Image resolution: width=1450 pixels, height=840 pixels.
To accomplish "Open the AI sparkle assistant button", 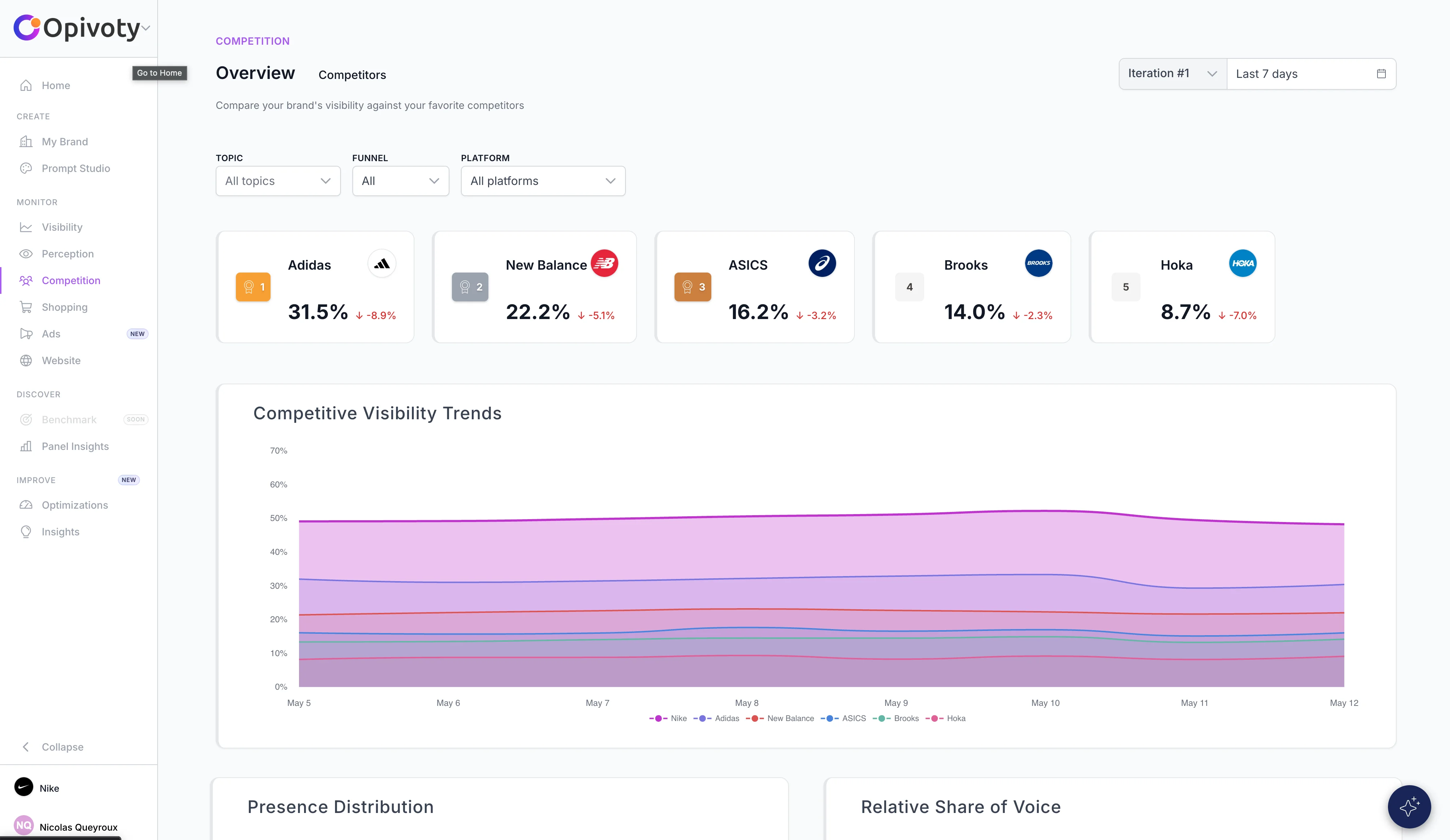I will 1409,807.
